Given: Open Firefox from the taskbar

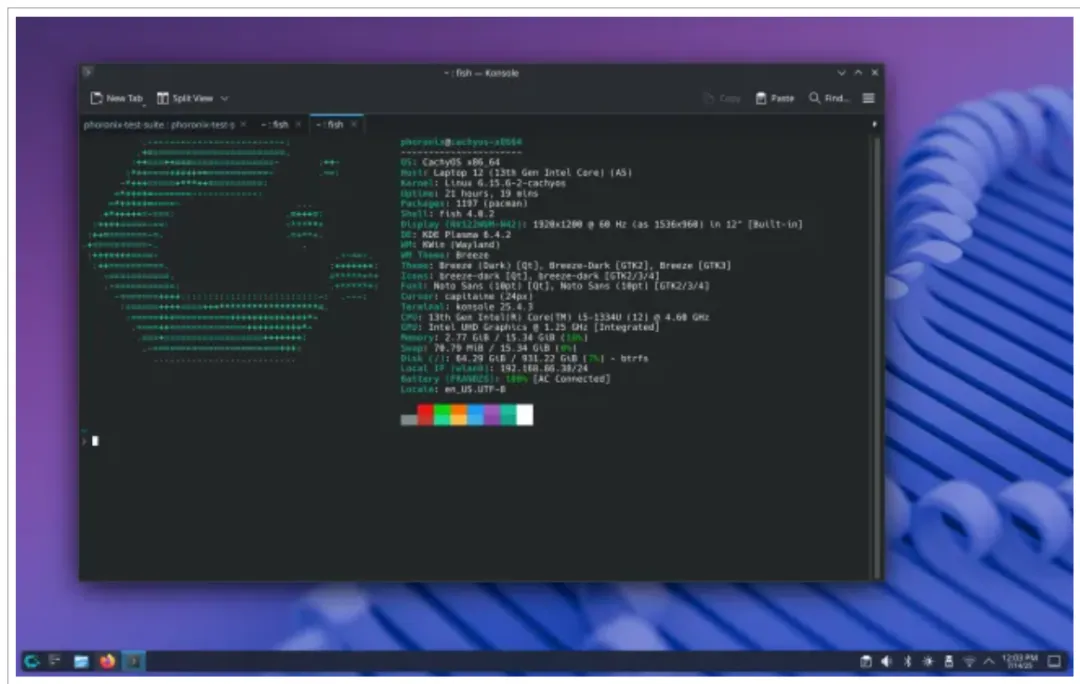Looking at the screenshot, I should click(x=107, y=661).
